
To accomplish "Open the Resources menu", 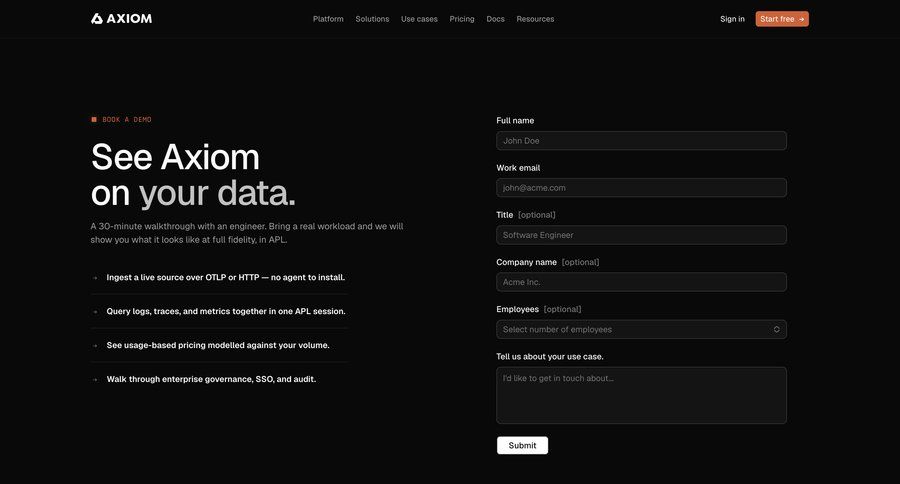I will pos(535,19).
